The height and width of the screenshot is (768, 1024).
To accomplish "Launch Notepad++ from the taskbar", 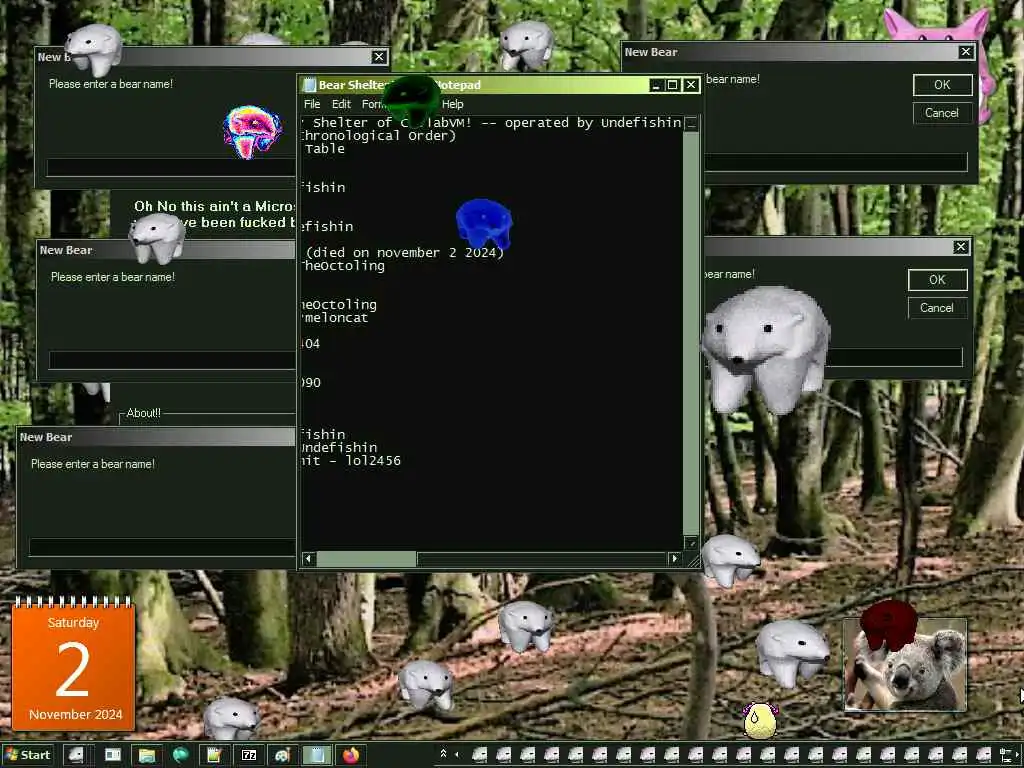I will (x=214, y=755).
